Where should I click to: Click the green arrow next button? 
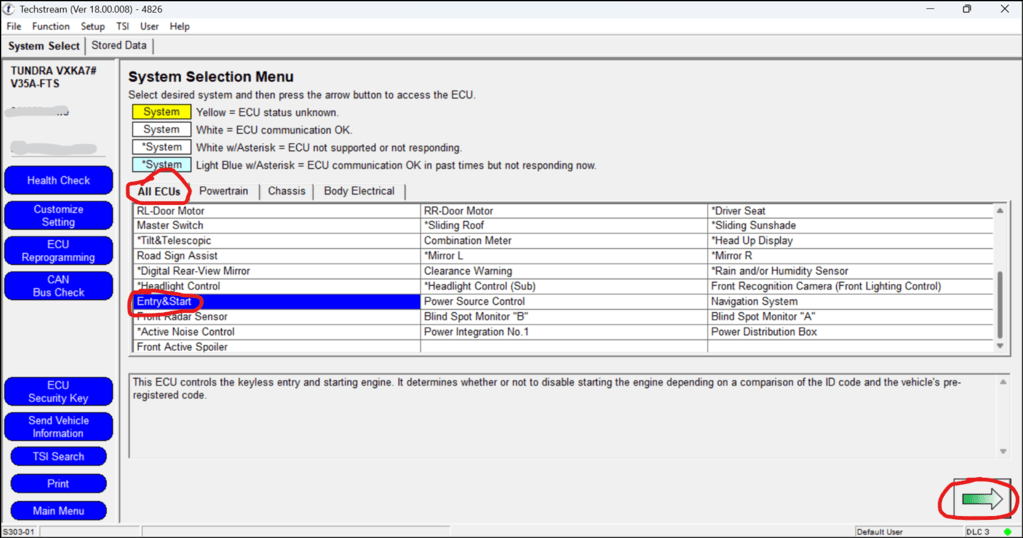[982, 500]
